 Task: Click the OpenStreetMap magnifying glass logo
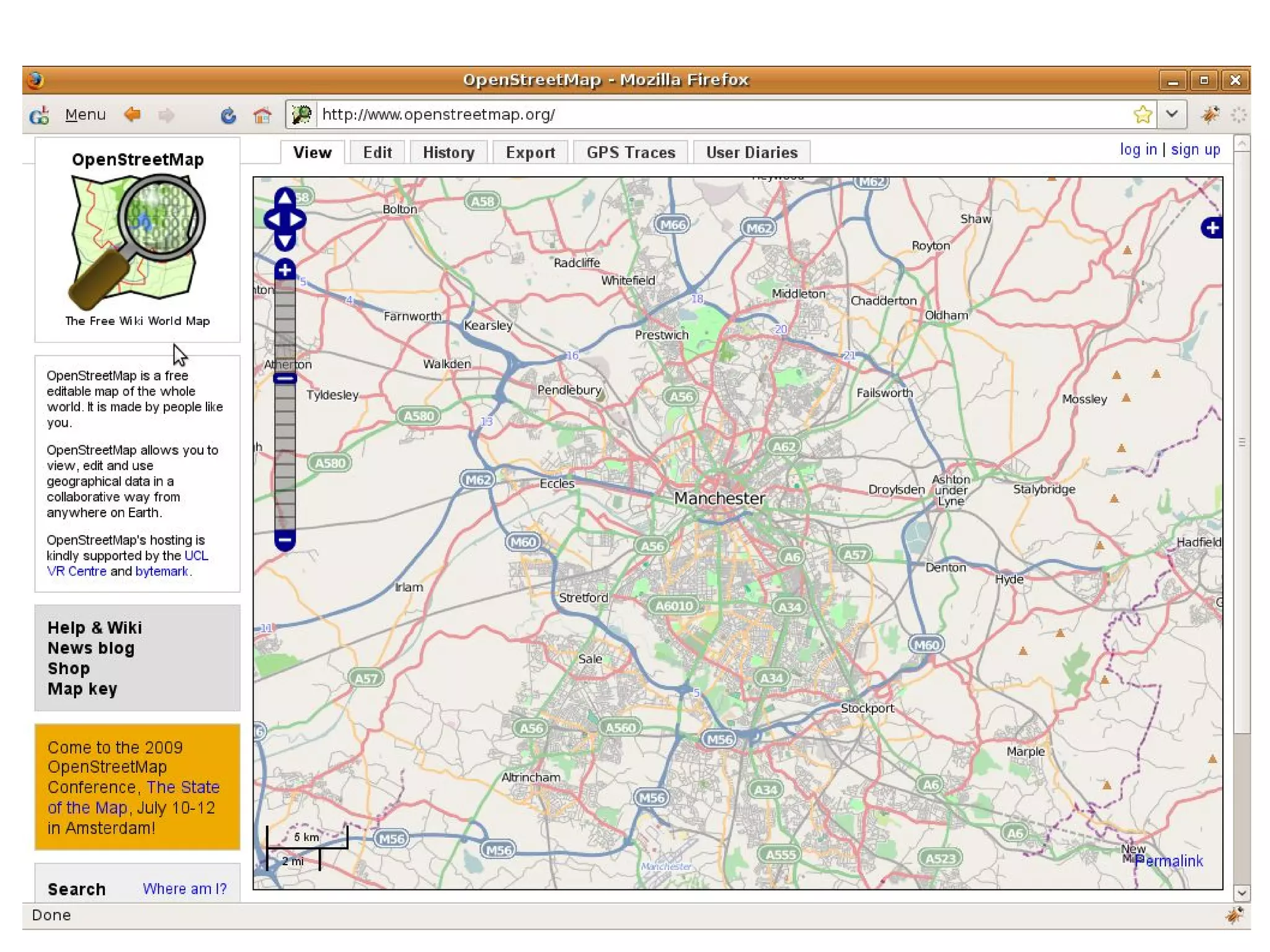tap(138, 242)
